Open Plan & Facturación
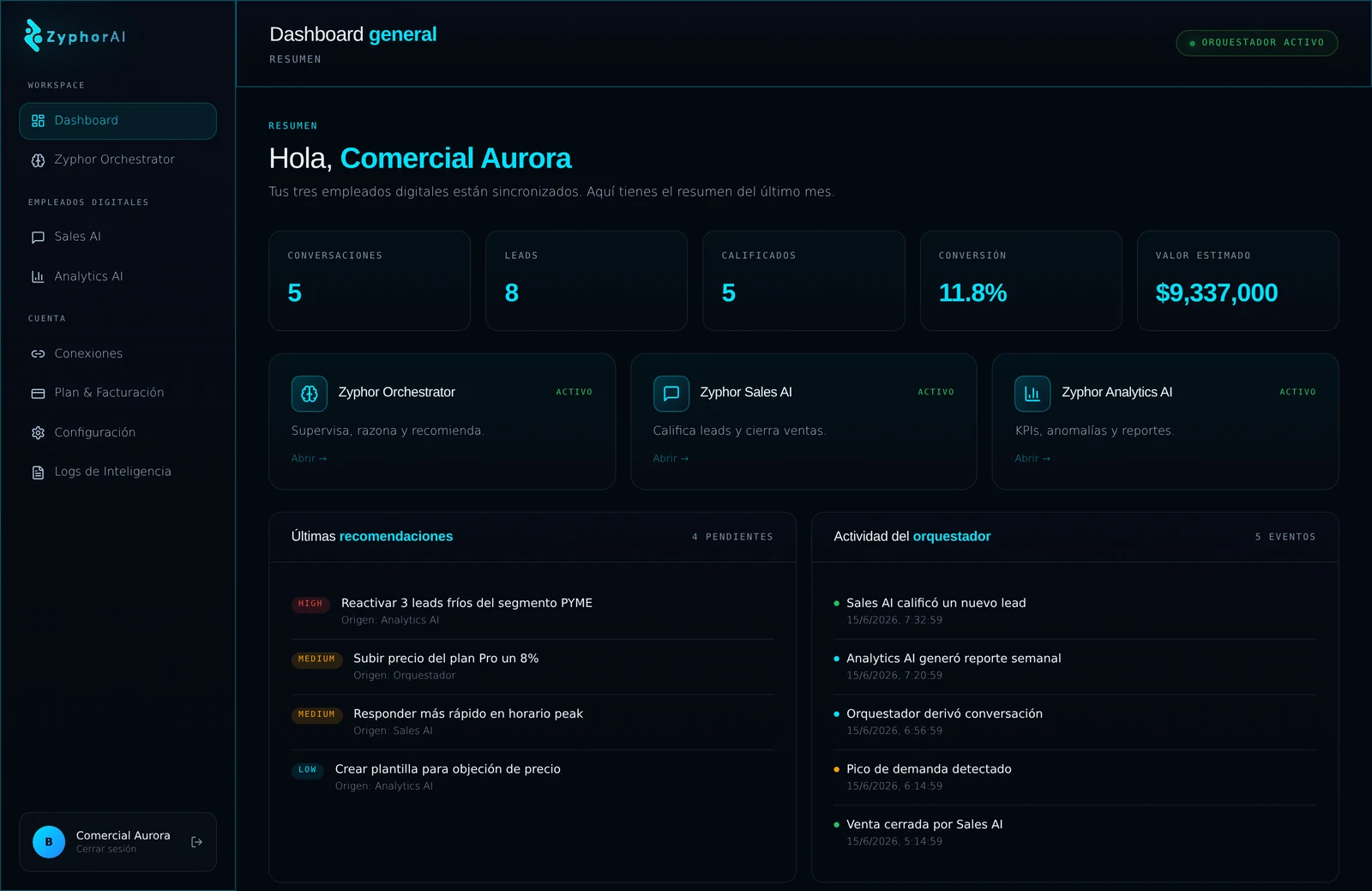Screen dimensions: 1372x891 pos(117,393)
